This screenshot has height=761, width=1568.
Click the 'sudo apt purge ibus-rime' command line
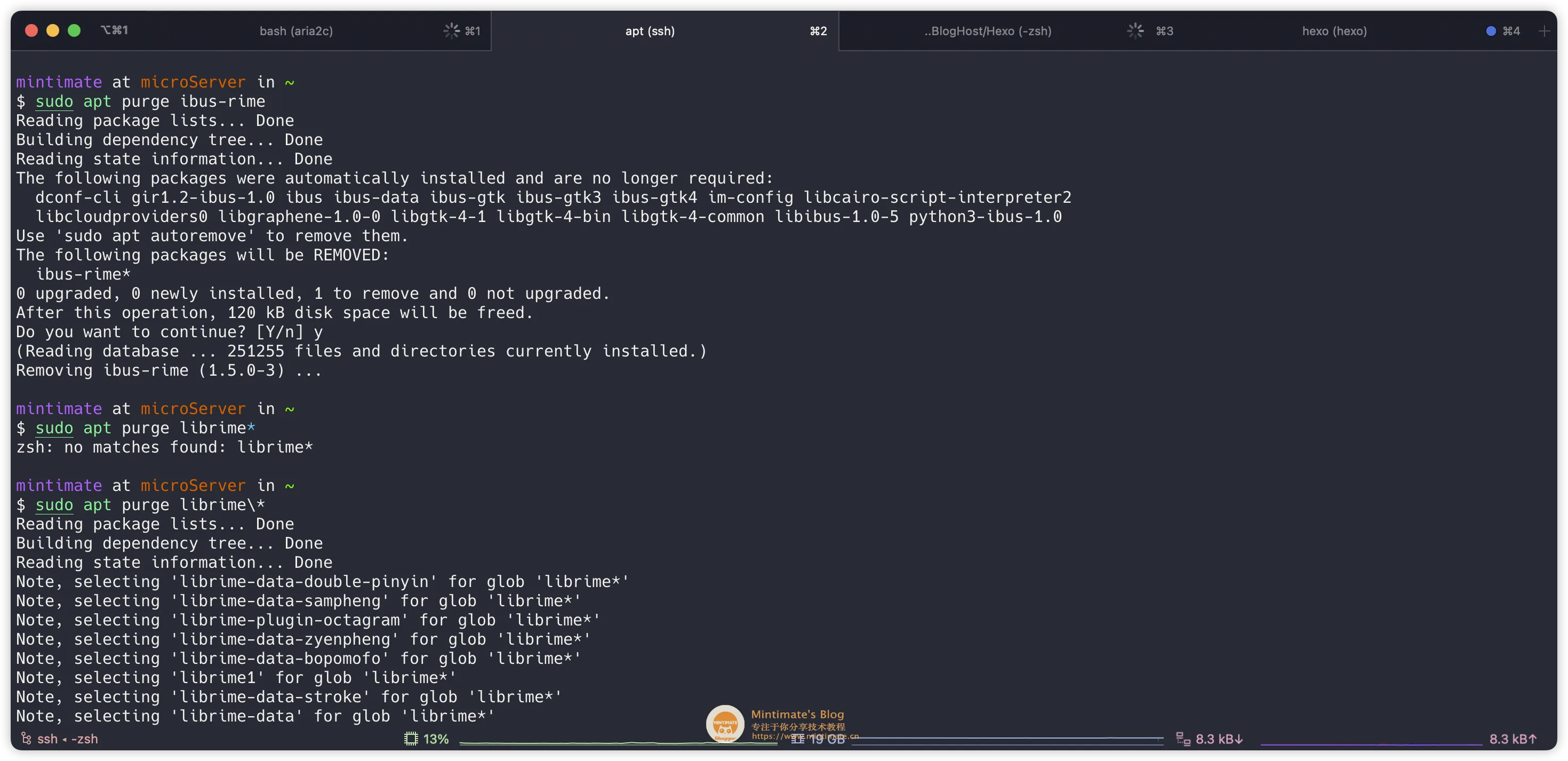tap(141, 101)
